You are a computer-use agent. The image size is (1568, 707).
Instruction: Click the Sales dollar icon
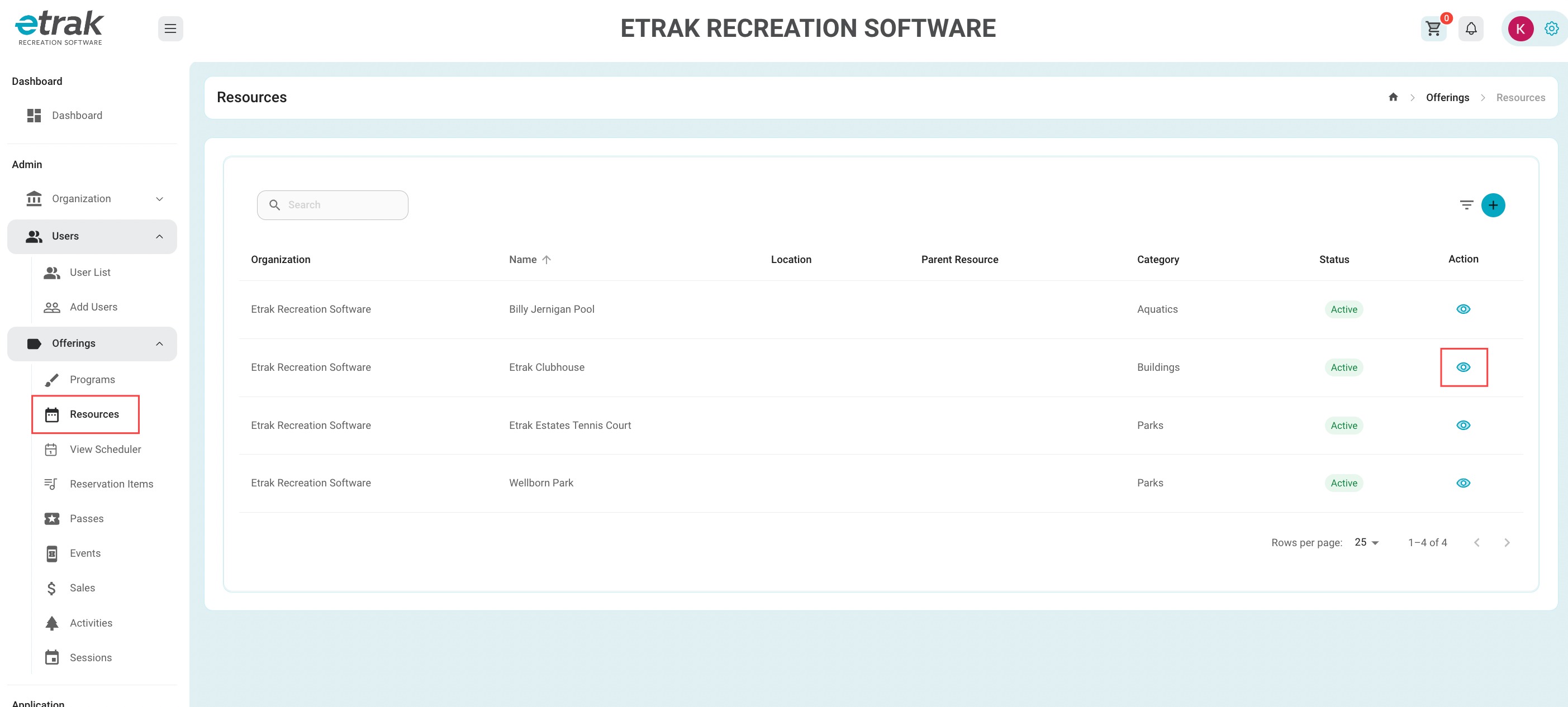pos(52,589)
